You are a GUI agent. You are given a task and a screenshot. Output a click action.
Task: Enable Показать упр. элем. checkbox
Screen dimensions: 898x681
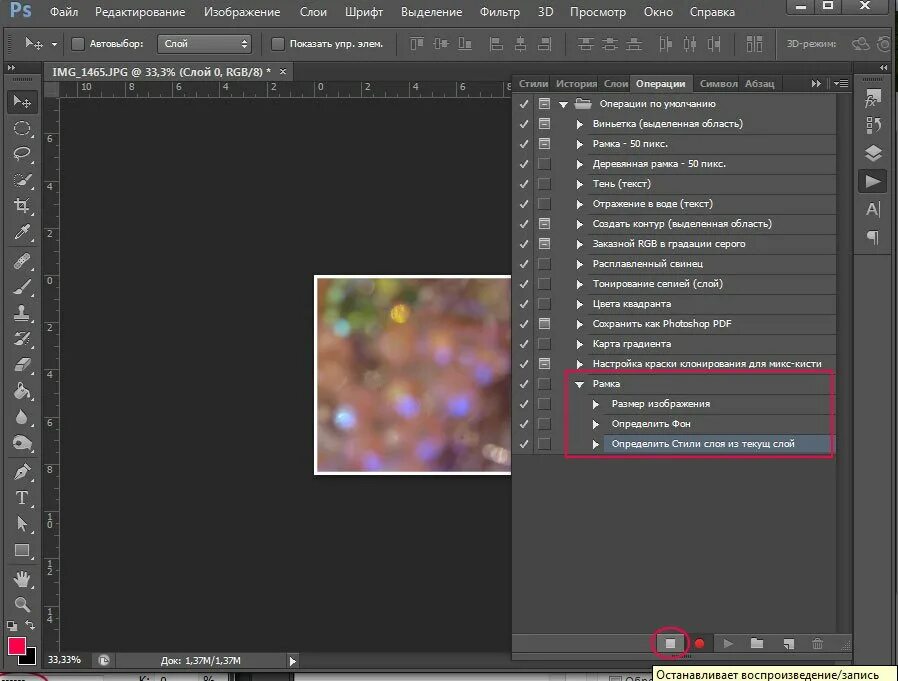(x=278, y=44)
